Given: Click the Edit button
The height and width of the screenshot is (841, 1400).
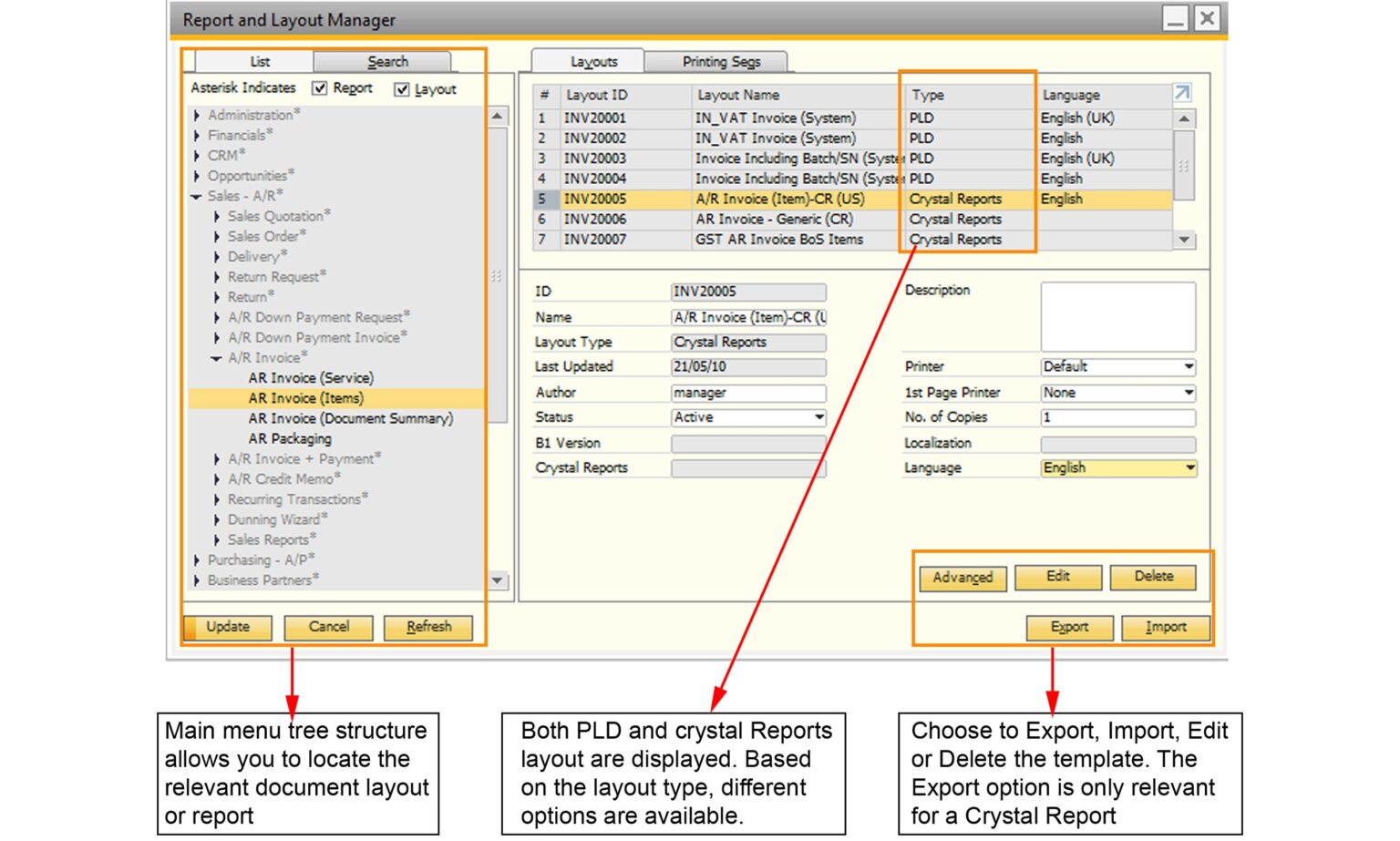Looking at the screenshot, I should point(1058,578).
